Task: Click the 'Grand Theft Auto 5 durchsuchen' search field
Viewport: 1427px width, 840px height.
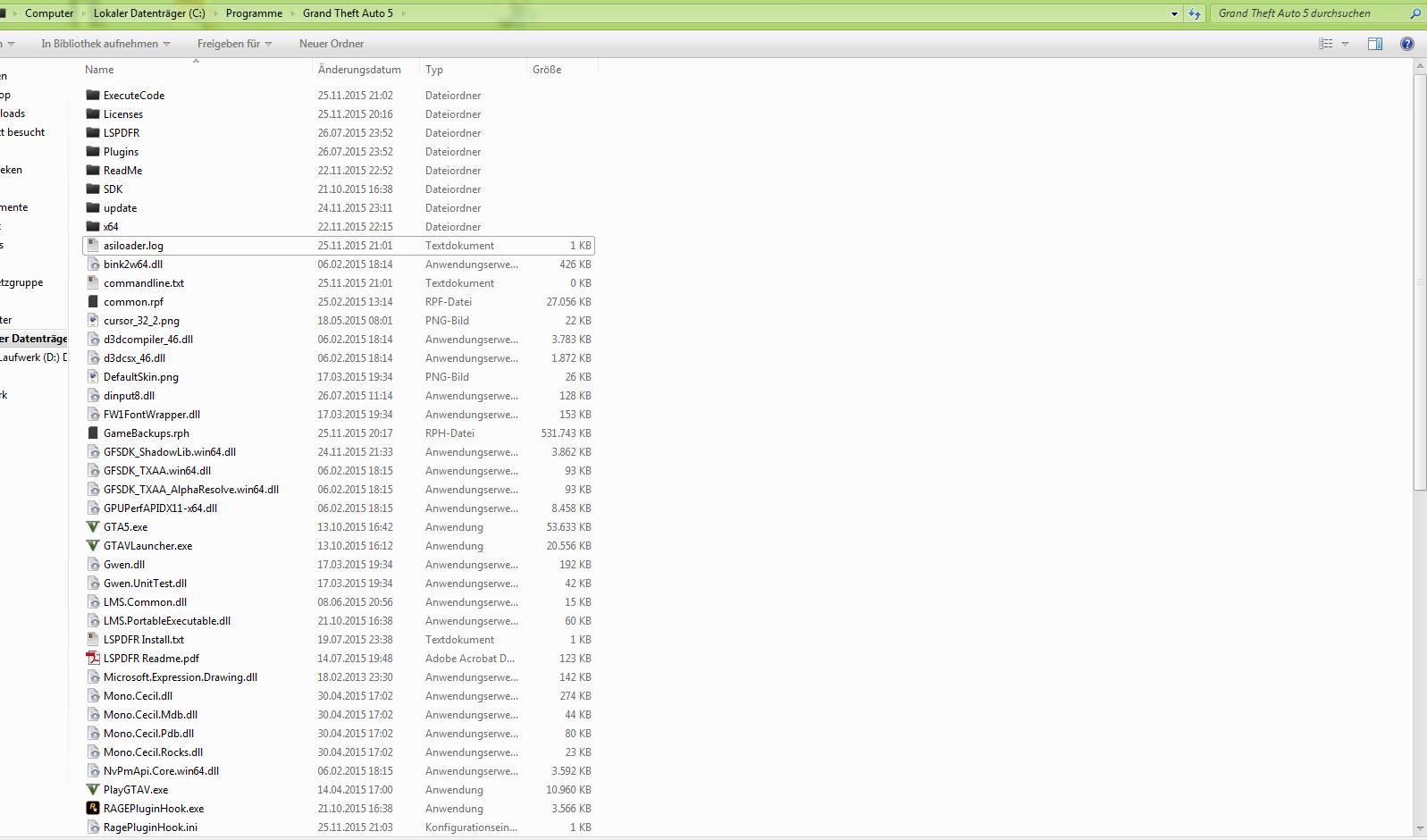Action: [1309, 13]
